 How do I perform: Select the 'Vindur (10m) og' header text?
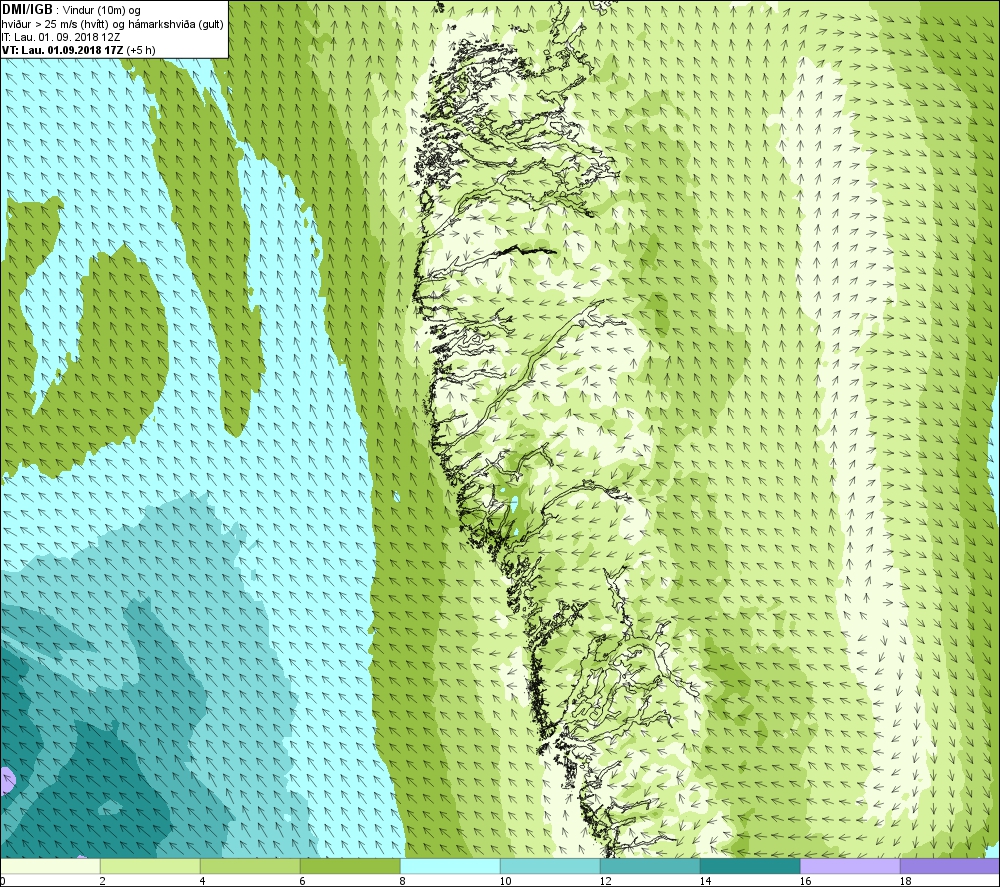click(x=102, y=11)
